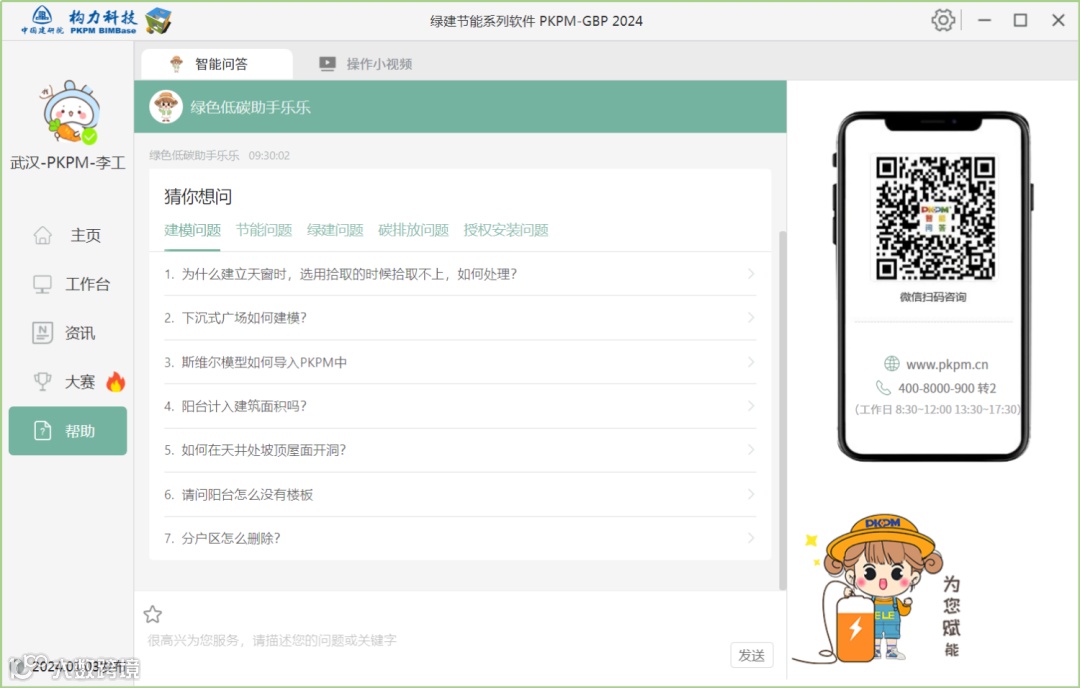
Task: Click the mascot icon on 智能问答 tab
Action: tap(177, 64)
